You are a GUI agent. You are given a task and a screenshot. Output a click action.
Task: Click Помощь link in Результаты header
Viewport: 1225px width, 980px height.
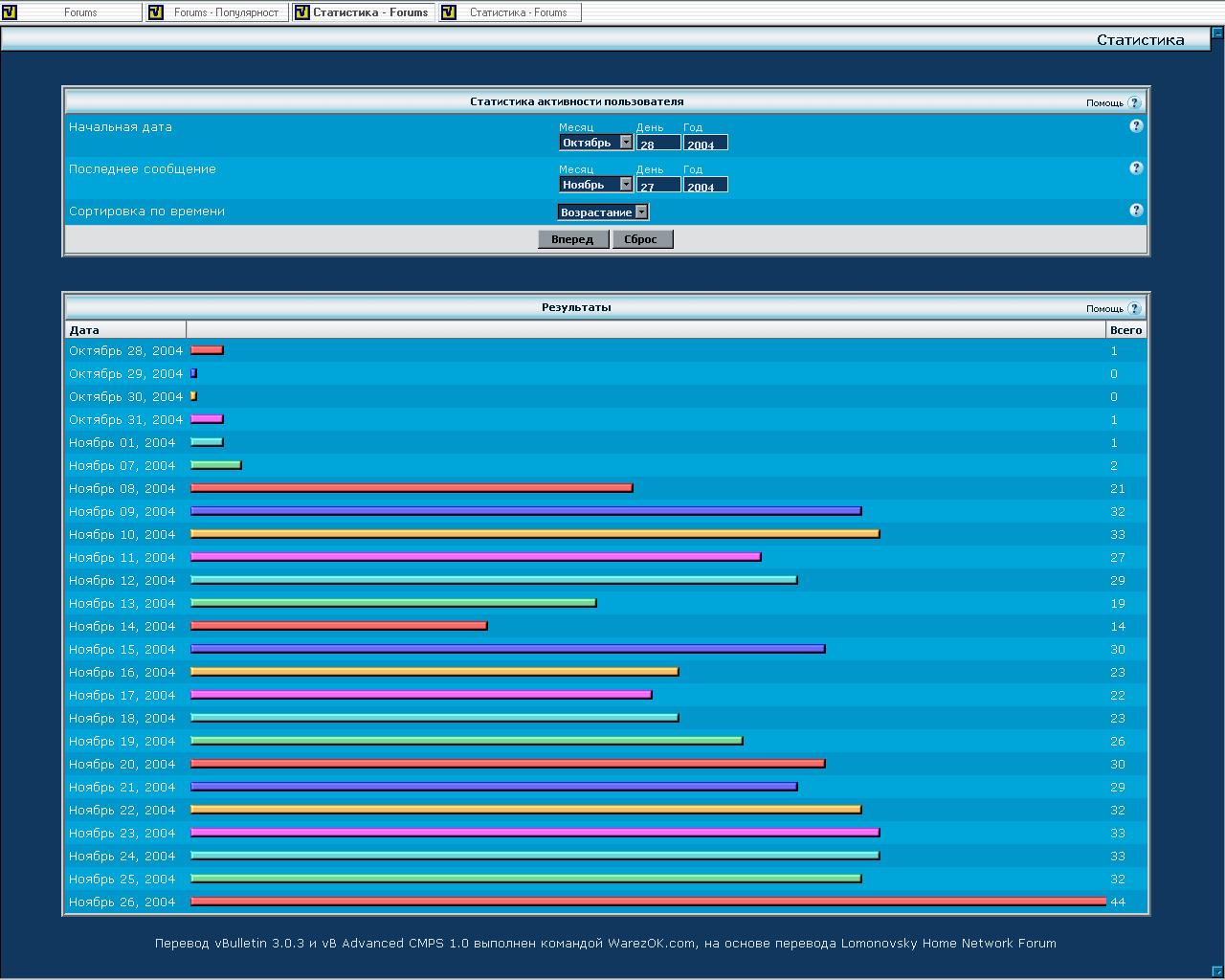pyautogui.click(x=1104, y=308)
